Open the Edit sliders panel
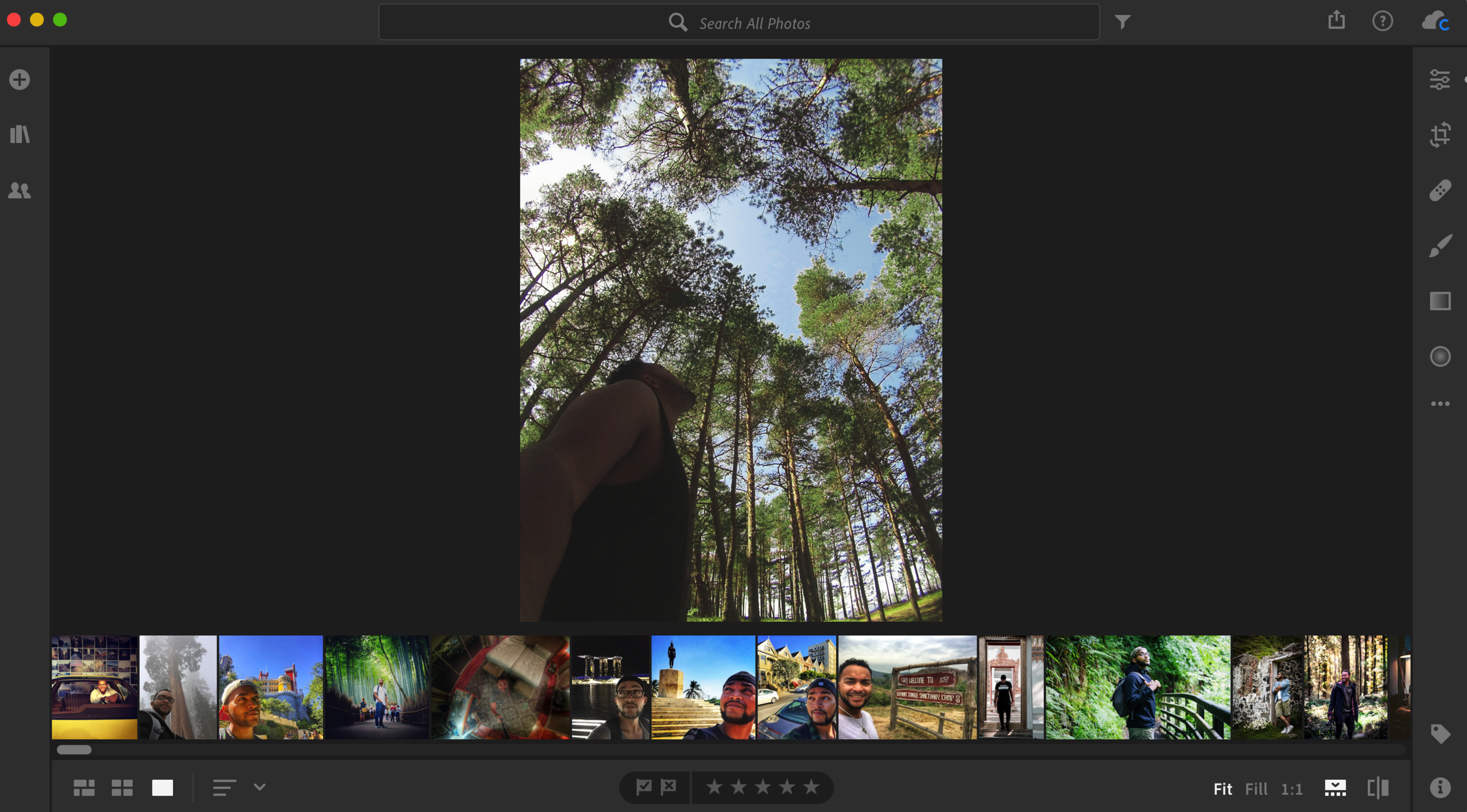 pyautogui.click(x=1439, y=79)
